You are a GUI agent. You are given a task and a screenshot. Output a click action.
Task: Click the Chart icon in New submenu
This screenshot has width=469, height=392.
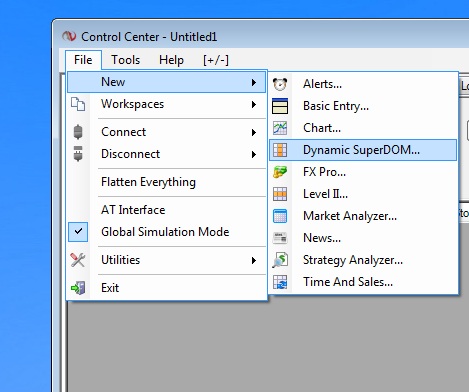tap(280, 128)
